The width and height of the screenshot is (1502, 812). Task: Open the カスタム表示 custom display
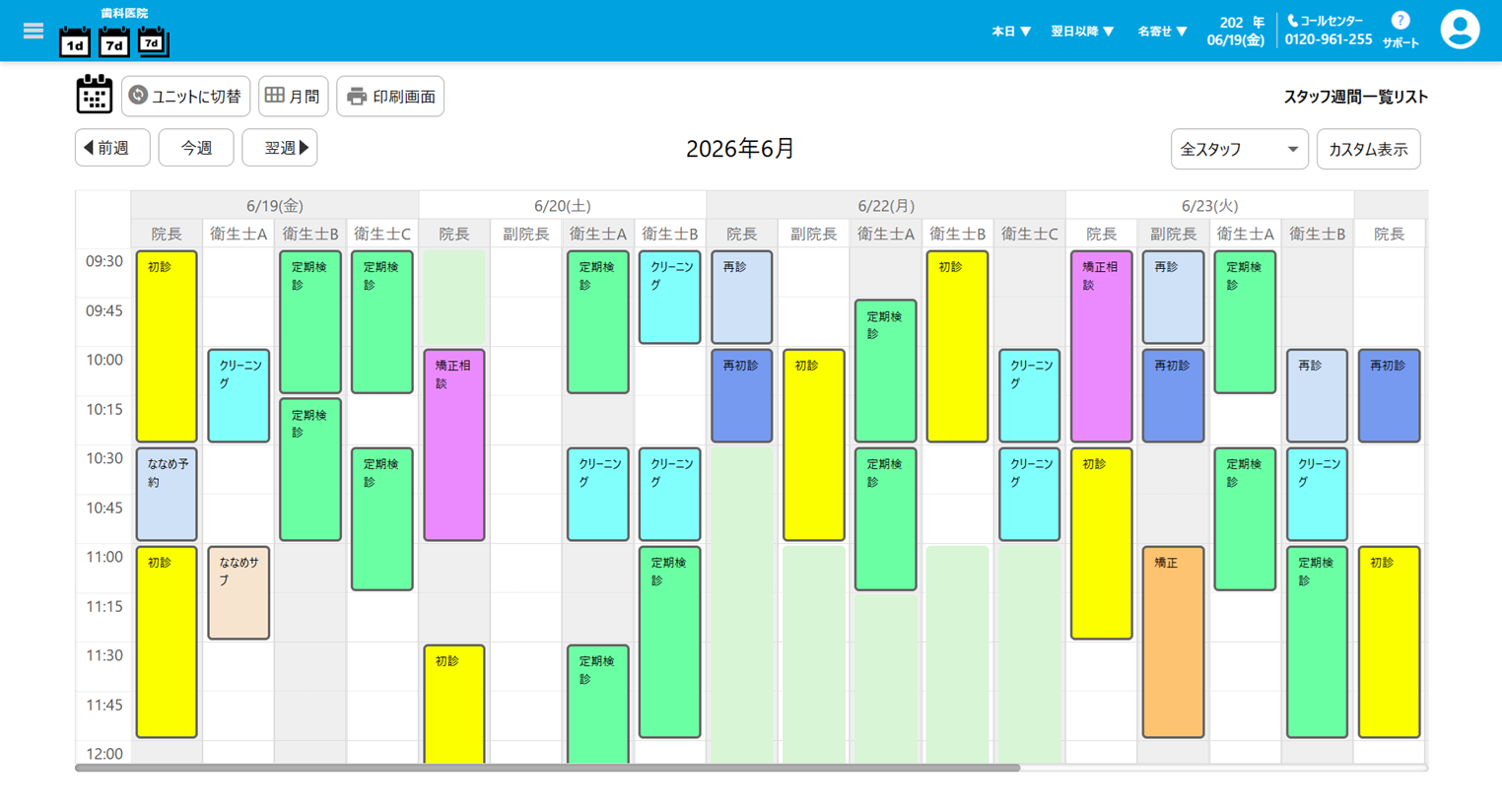[1368, 149]
